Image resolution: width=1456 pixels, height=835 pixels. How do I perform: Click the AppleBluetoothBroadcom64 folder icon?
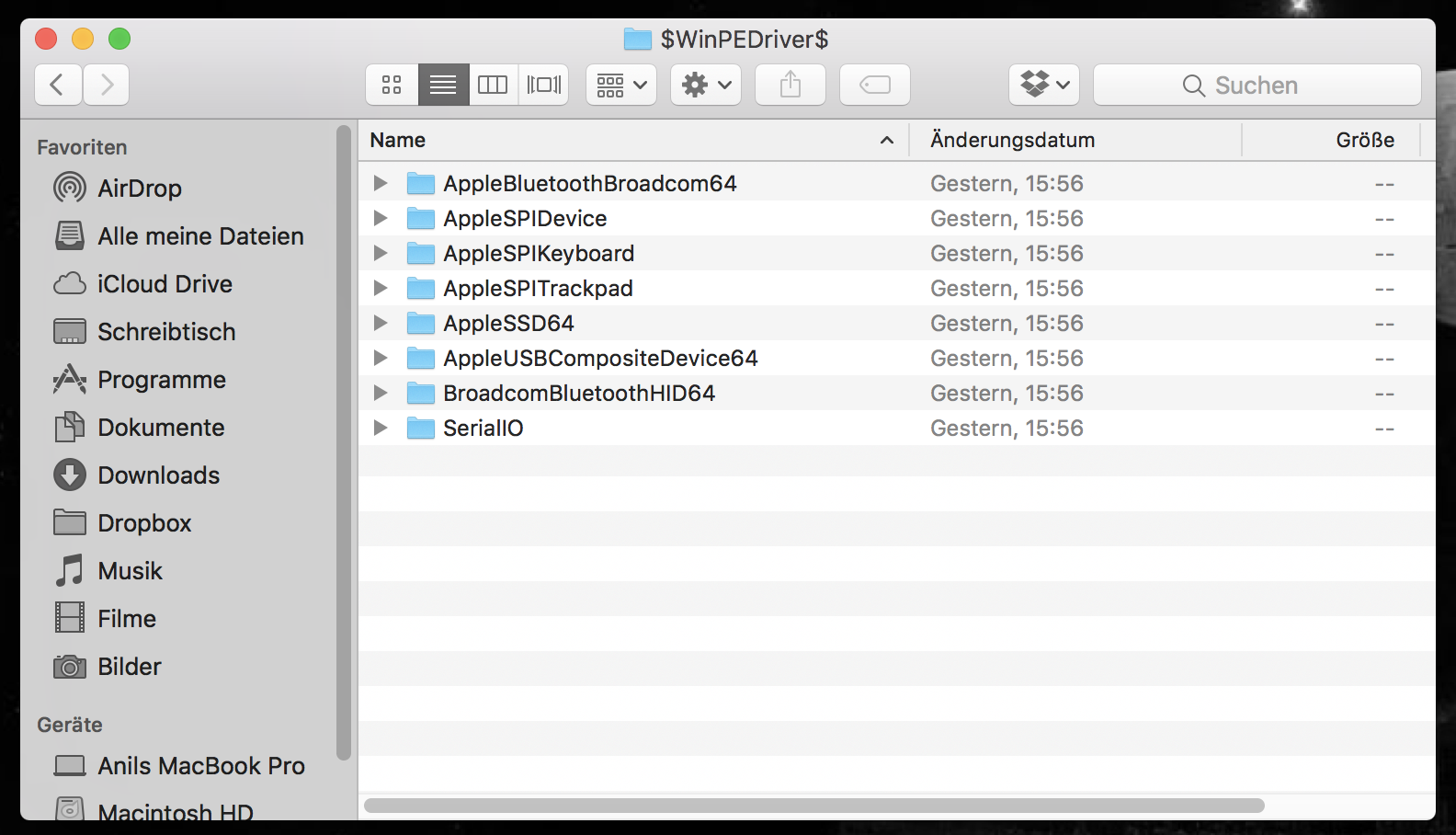[421, 183]
